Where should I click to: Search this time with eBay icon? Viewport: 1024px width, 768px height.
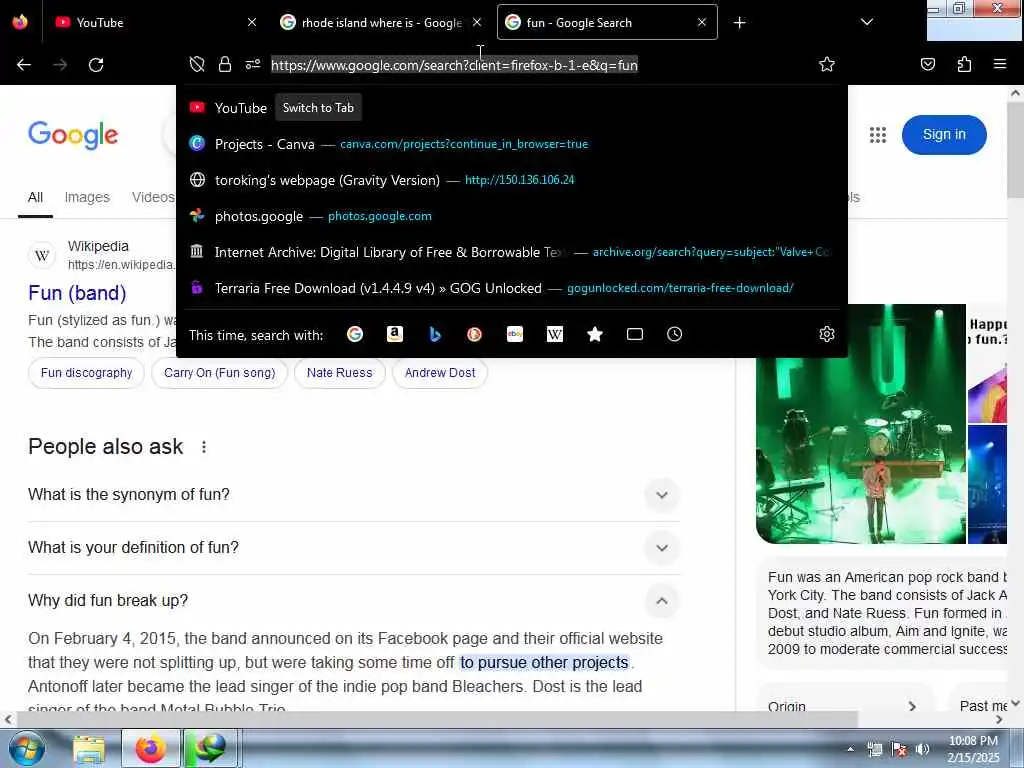coord(515,334)
